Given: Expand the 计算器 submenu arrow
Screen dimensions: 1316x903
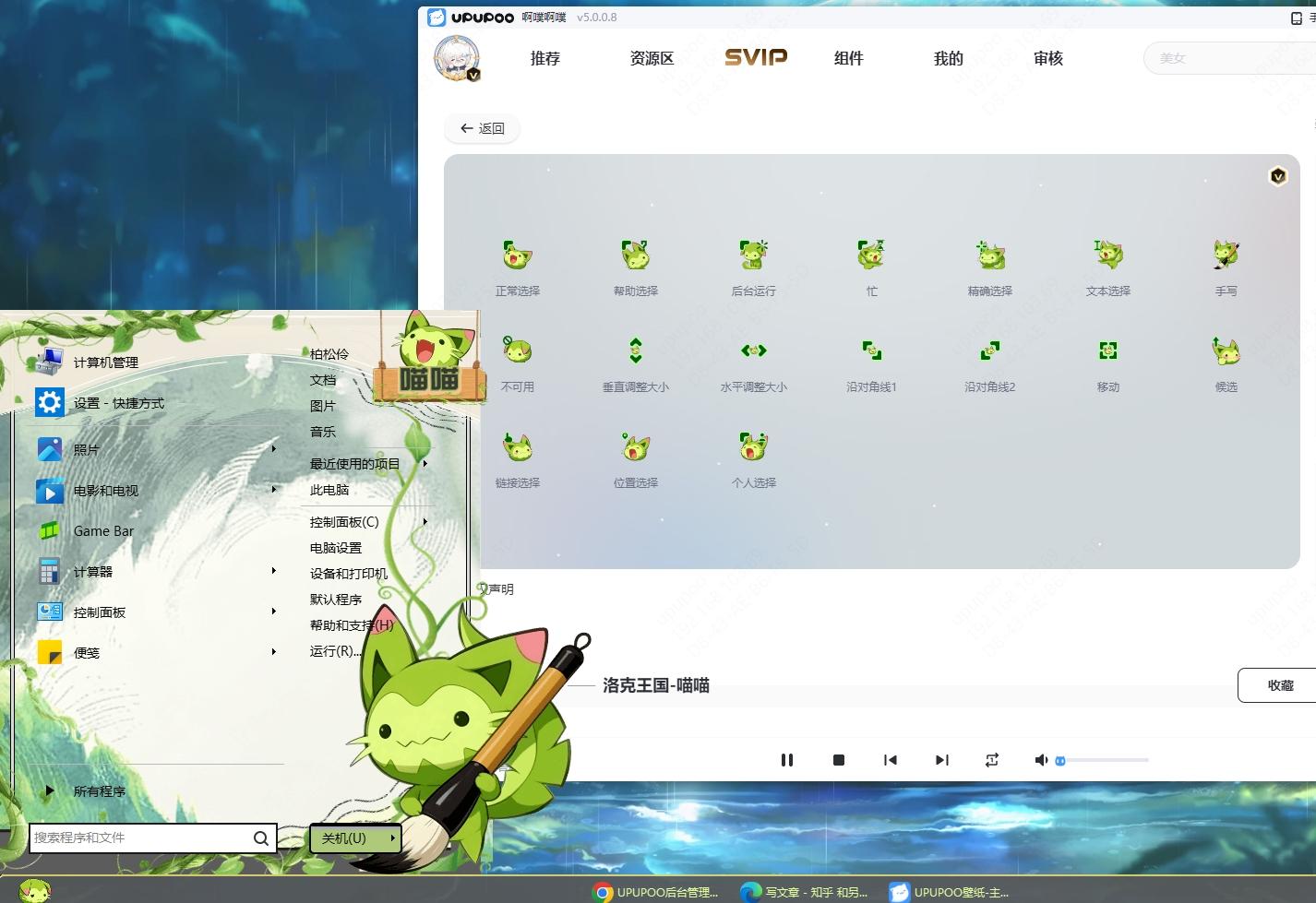Looking at the screenshot, I should pos(274,571).
